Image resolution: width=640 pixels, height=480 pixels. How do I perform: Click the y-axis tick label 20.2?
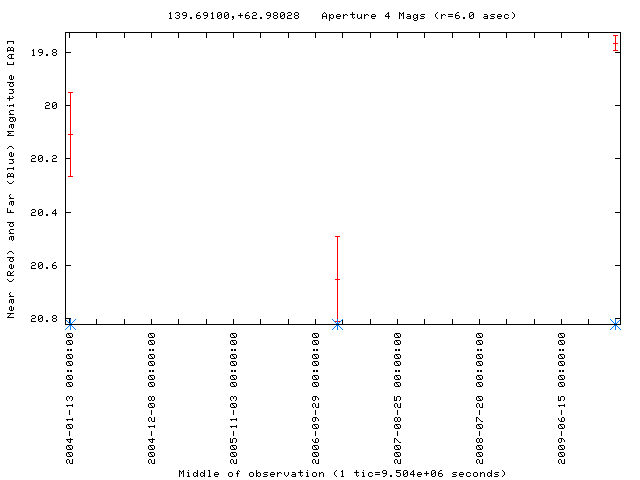click(44, 159)
